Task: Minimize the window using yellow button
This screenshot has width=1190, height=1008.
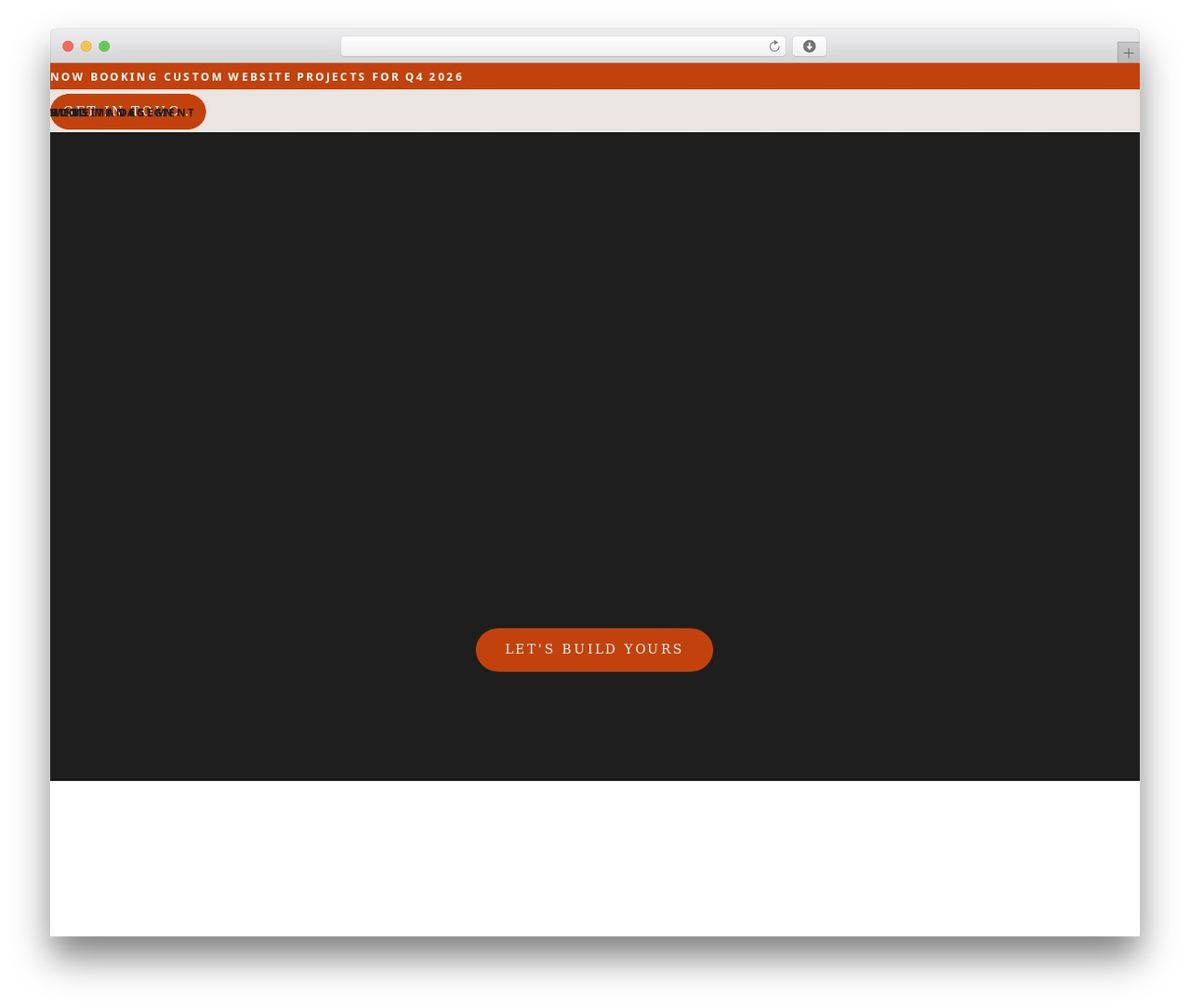Action: 86,46
